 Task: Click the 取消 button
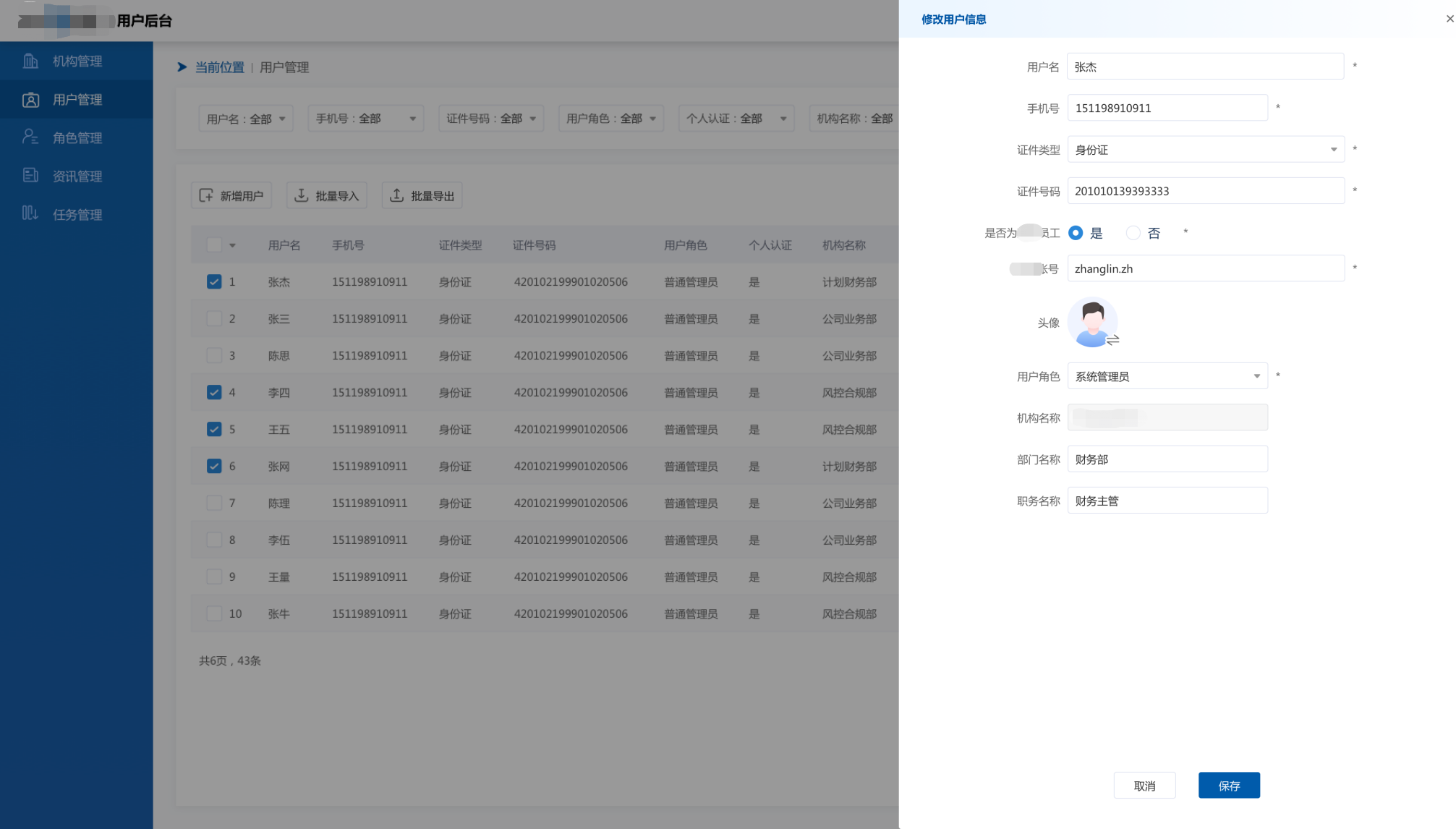tap(1144, 786)
